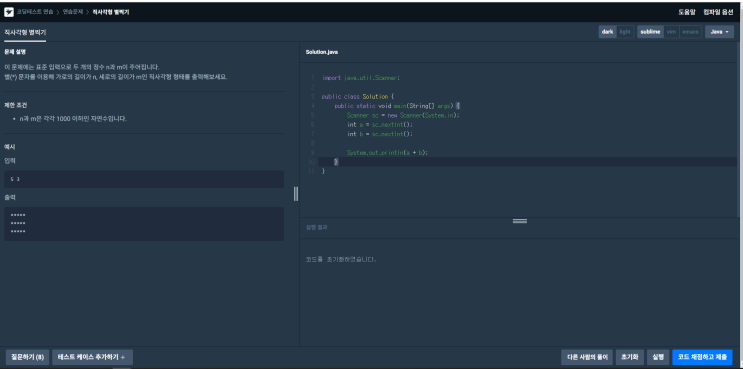
Task: Open 연습문제 breadcrumb link
Action: click(73, 12)
